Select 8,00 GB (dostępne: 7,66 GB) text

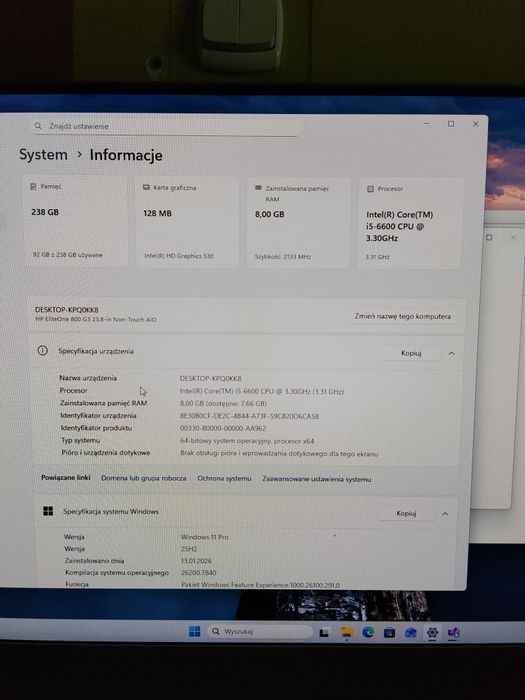point(223,404)
